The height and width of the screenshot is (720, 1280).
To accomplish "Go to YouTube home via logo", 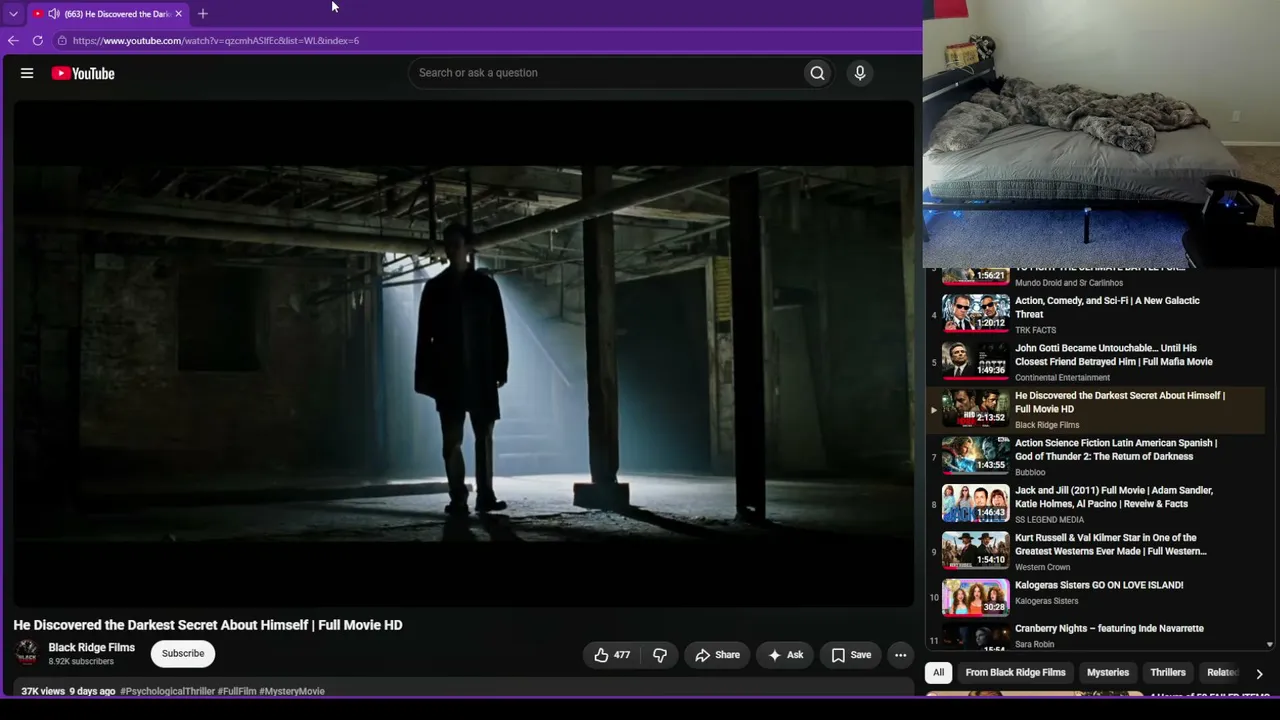I will (83, 73).
